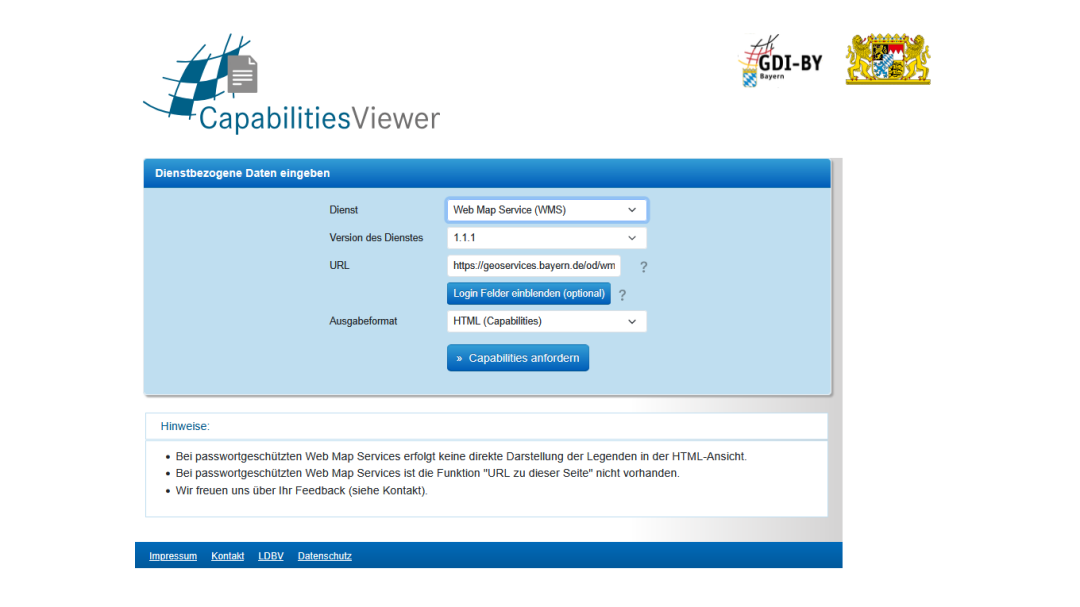Viewport: 1080px width, 607px height.
Task: Click the GDI-BY Bayern logo
Action: click(781, 62)
